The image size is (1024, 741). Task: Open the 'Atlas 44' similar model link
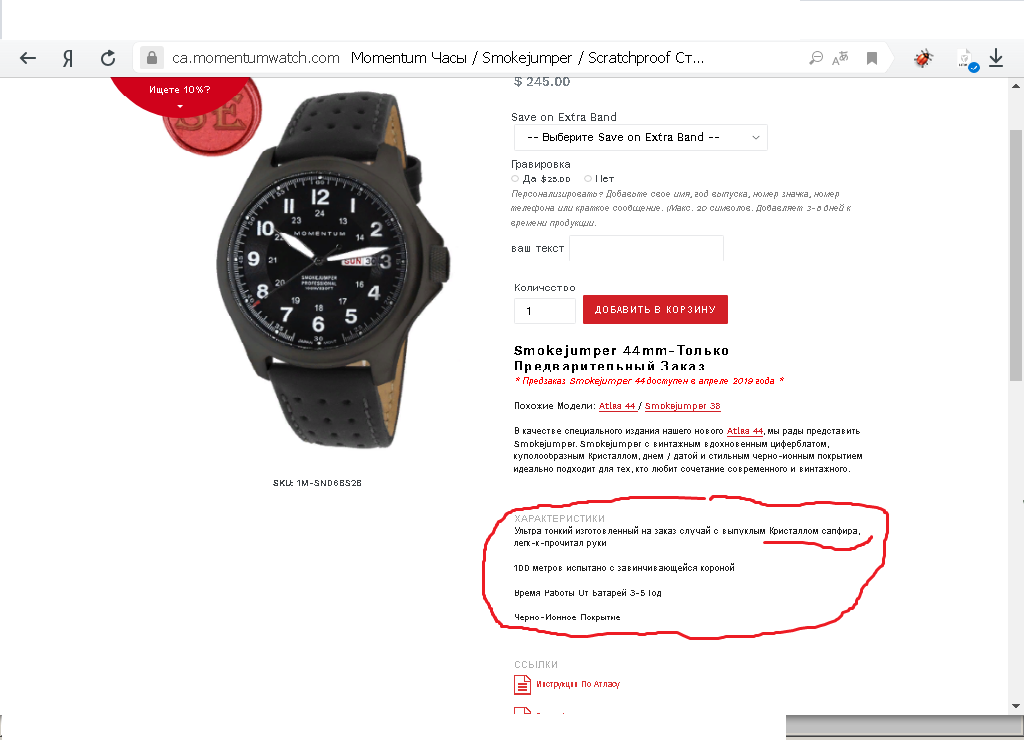[x=617, y=405]
